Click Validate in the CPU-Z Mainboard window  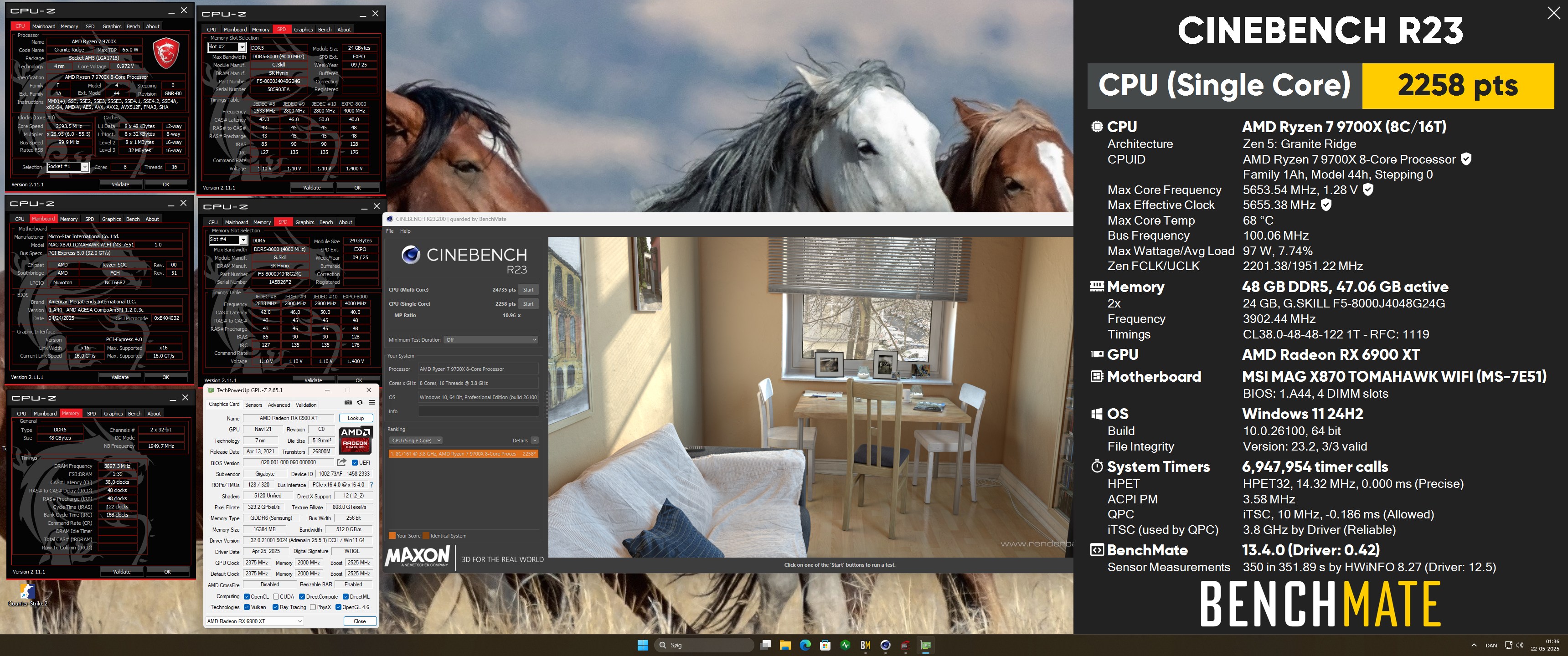(x=120, y=377)
